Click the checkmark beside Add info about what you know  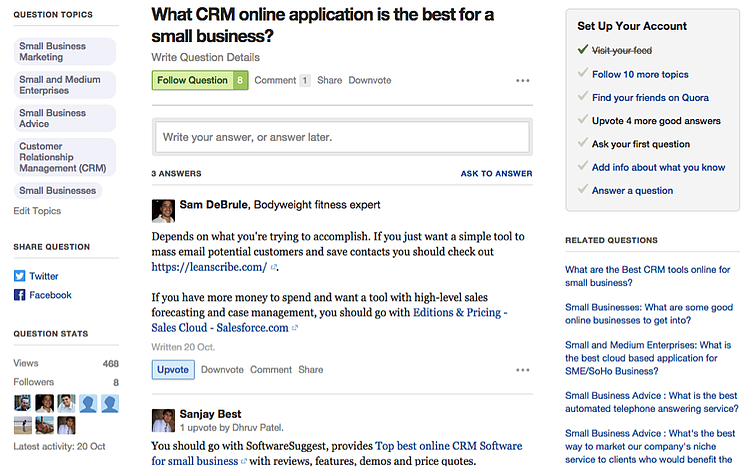pos(582,166)
